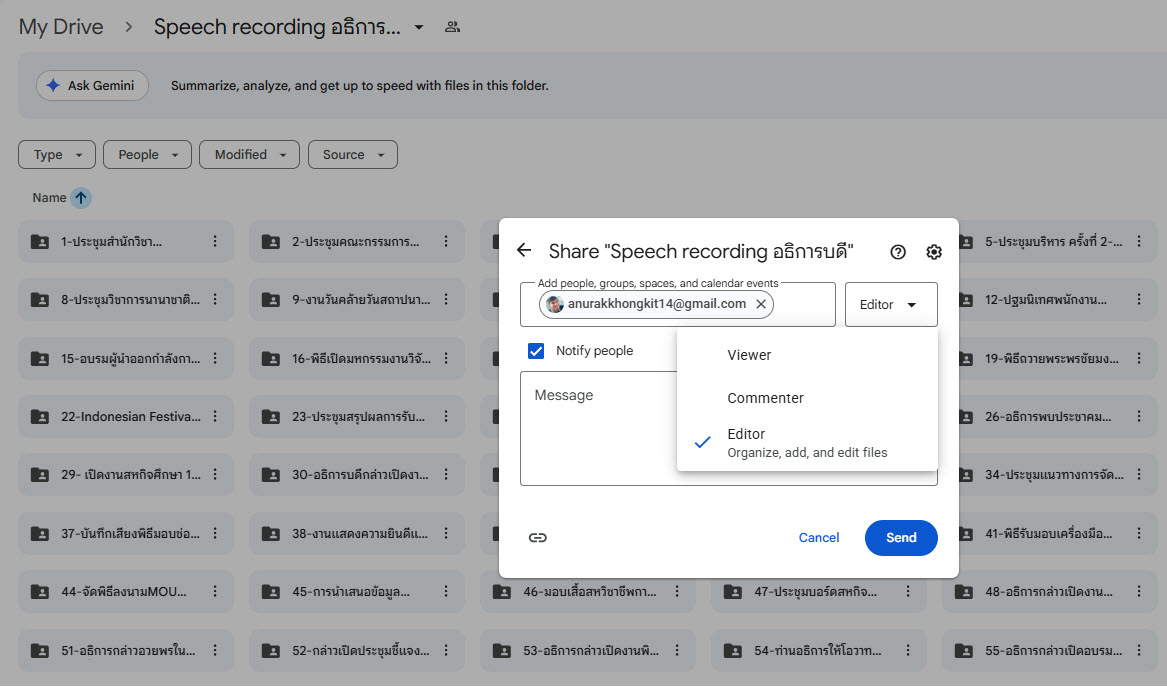Expand the Speech recording folder title dropdown

click(419, 28)
